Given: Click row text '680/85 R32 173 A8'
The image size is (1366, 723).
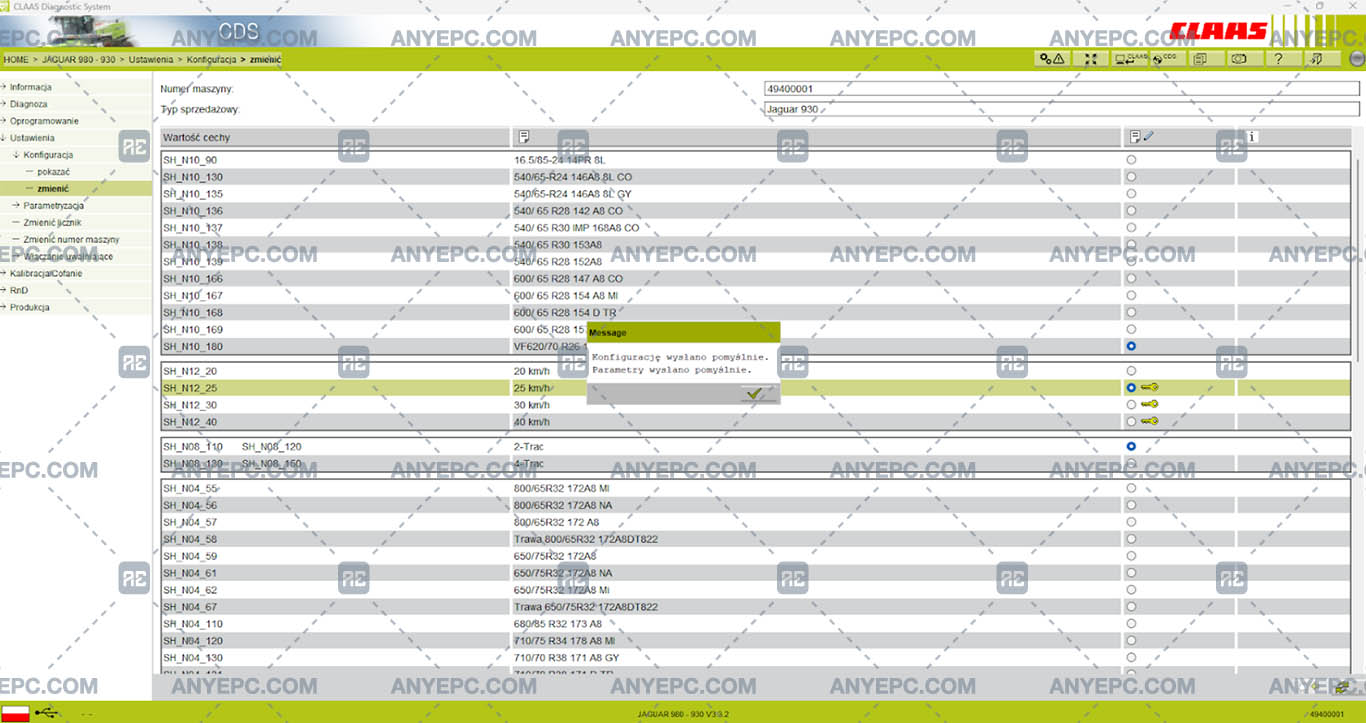Looking at the screenshot, I should point(558,624).
